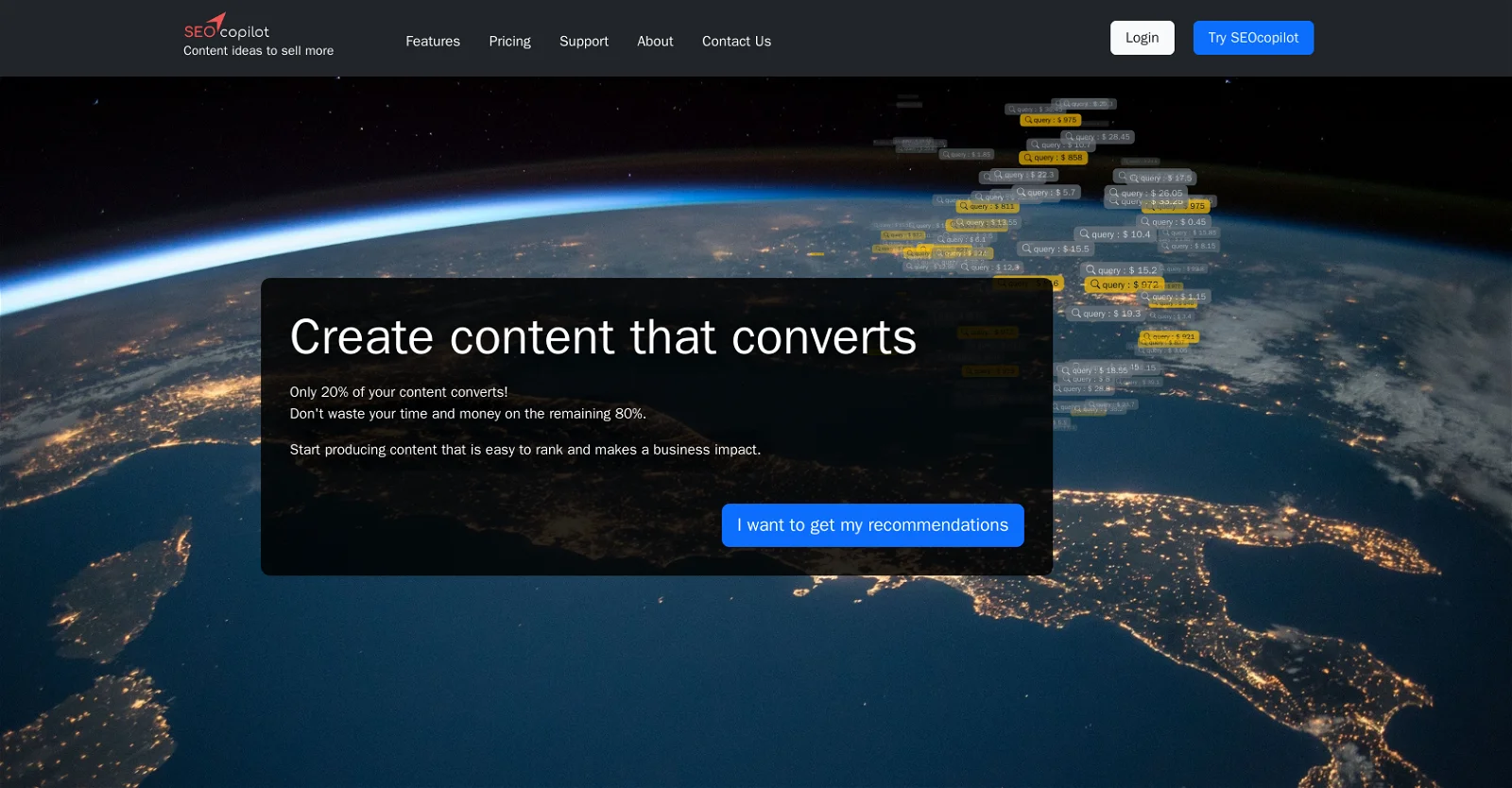Open the Pricing page
1512x788 pixels.
coord(509,42)
